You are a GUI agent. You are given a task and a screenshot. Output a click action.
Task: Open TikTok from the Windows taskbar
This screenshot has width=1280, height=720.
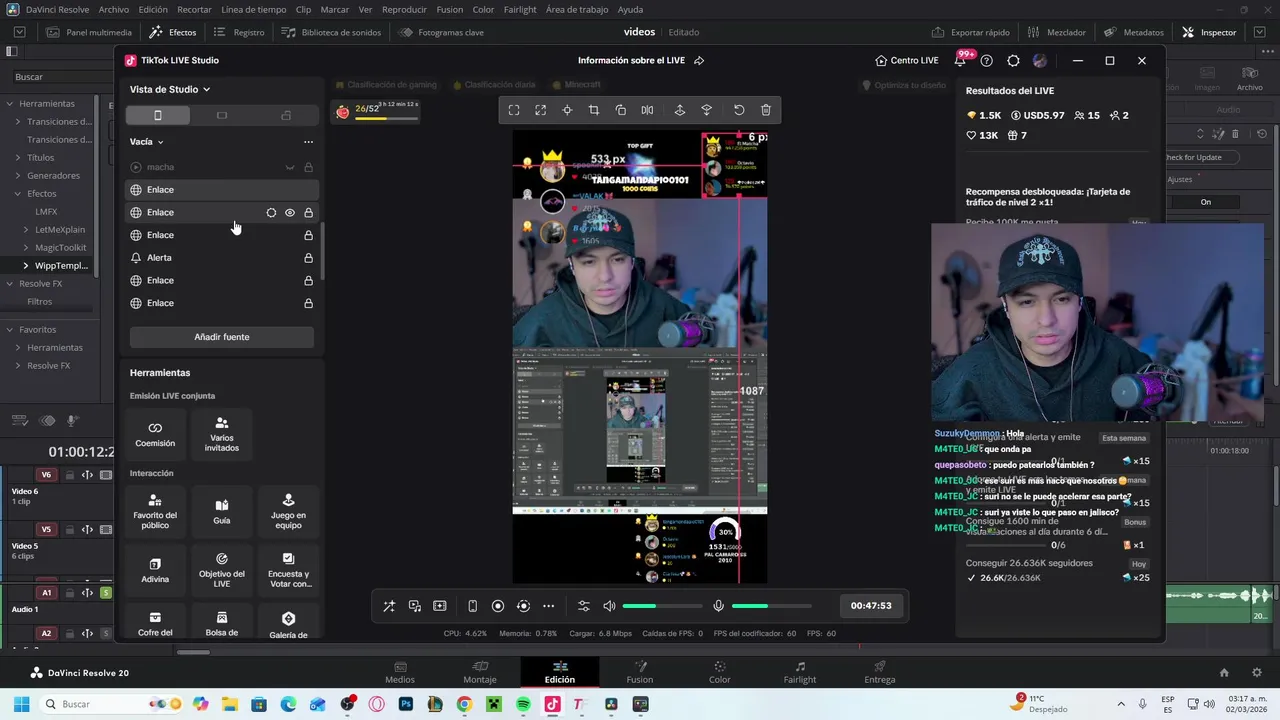point(552,704)
